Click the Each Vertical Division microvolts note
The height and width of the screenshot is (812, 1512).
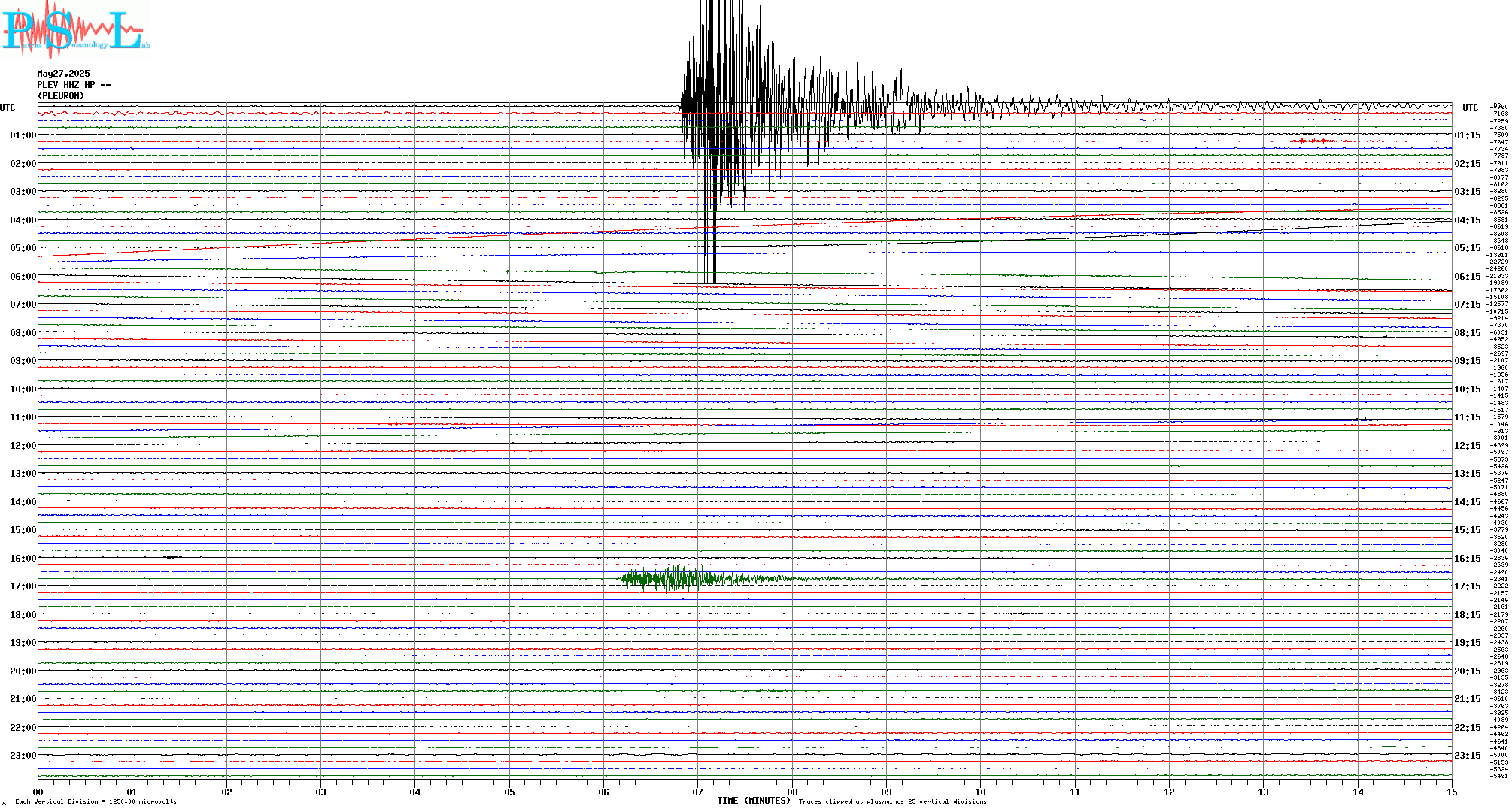(96, 801)
